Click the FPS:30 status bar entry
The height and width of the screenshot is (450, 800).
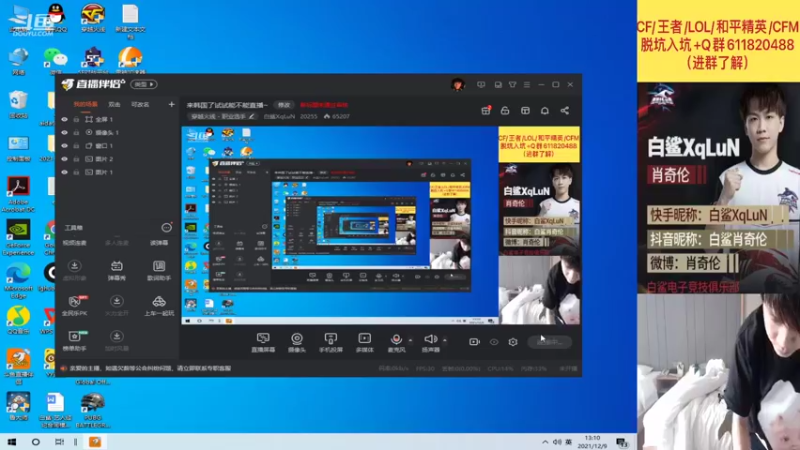[x=425, y=368]
